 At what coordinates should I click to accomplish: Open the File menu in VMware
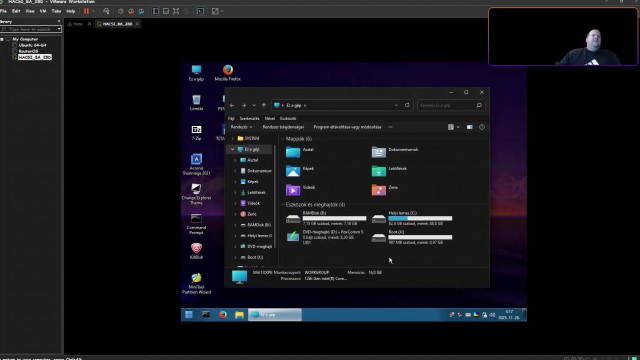pyautogui.click(x=4, y=11)
